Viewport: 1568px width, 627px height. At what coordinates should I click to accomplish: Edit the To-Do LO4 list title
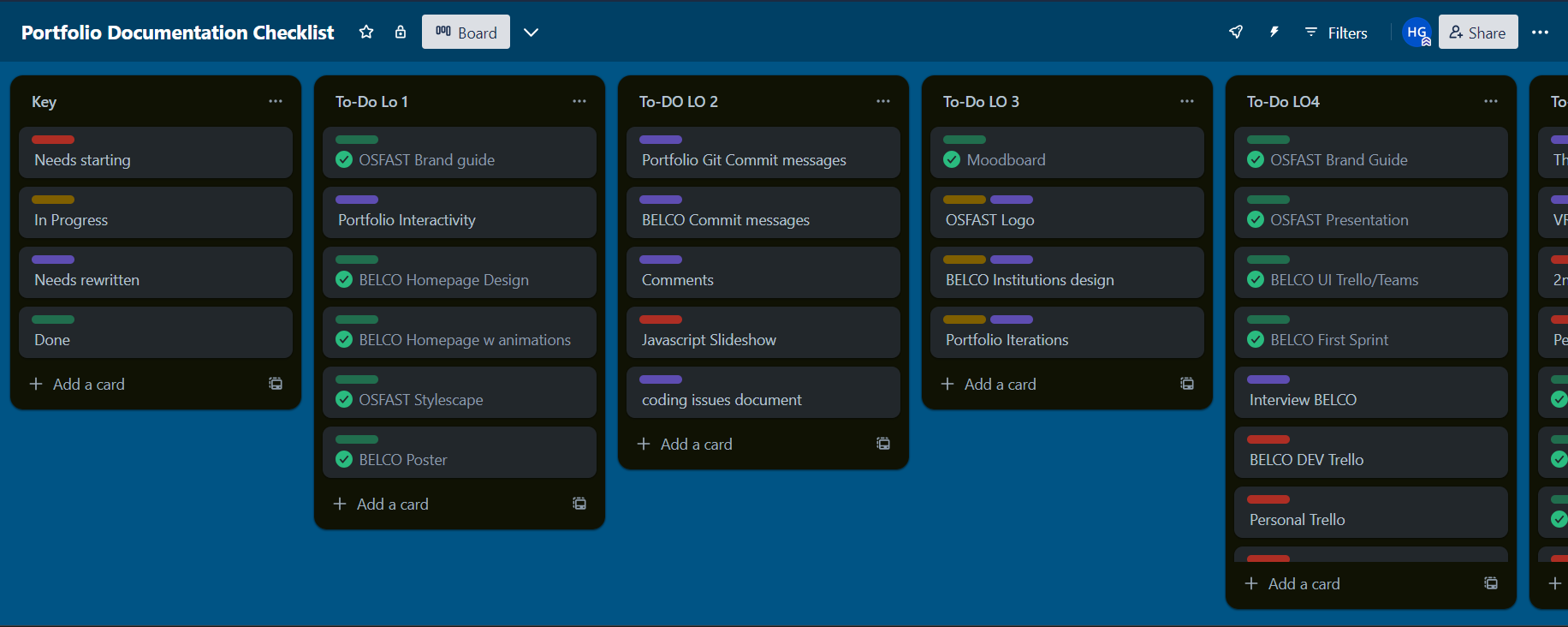coord(1283,101)
